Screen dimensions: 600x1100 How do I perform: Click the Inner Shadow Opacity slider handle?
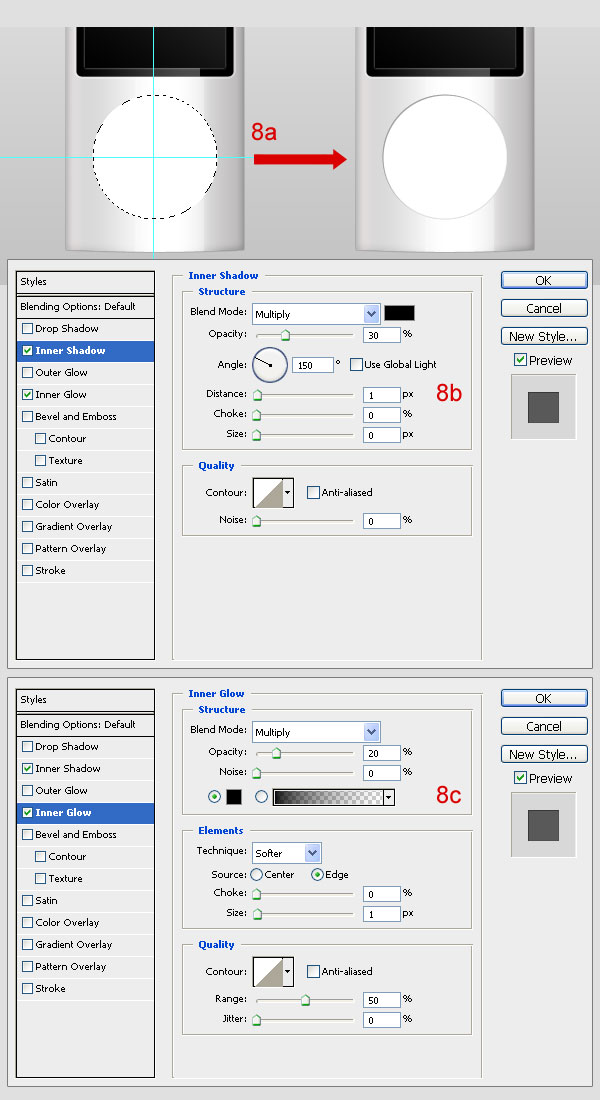285,336
